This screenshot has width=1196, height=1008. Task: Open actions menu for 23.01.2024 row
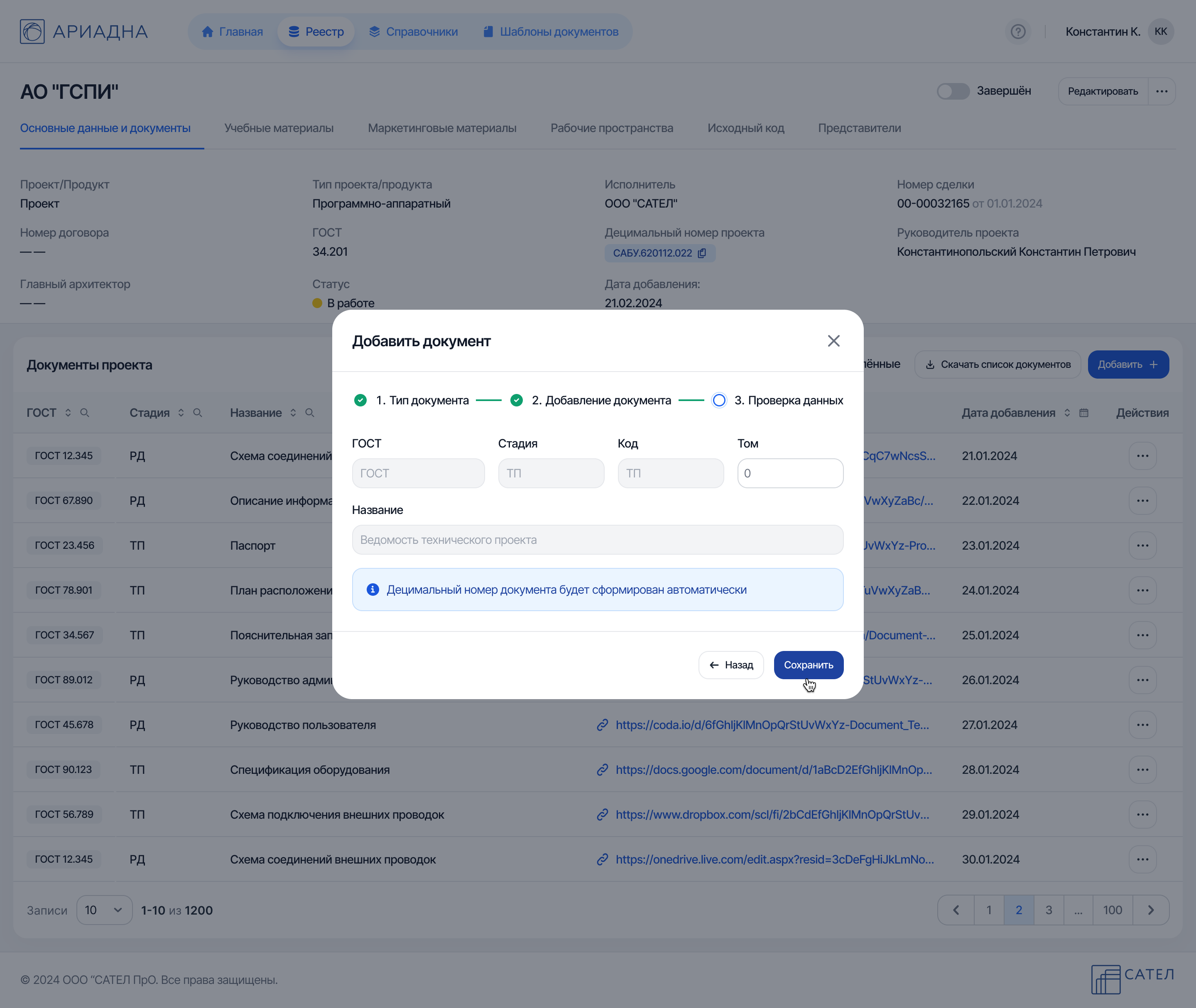click(1143, 546)
